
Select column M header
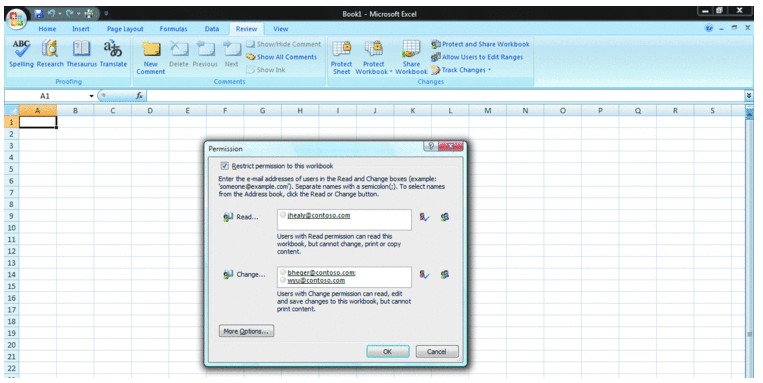click(x=488, y=111)
